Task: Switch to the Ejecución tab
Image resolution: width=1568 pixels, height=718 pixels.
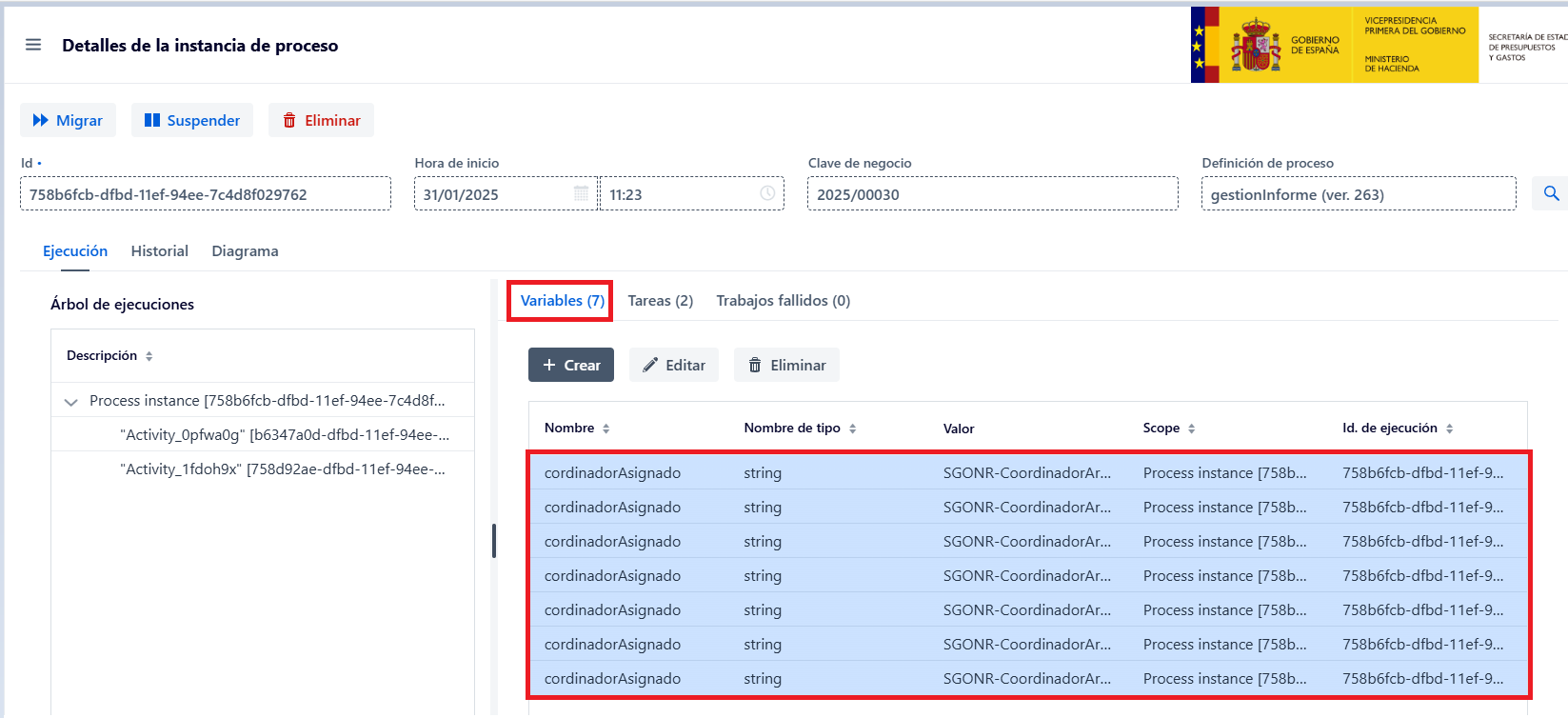Action: pos(75,250)
